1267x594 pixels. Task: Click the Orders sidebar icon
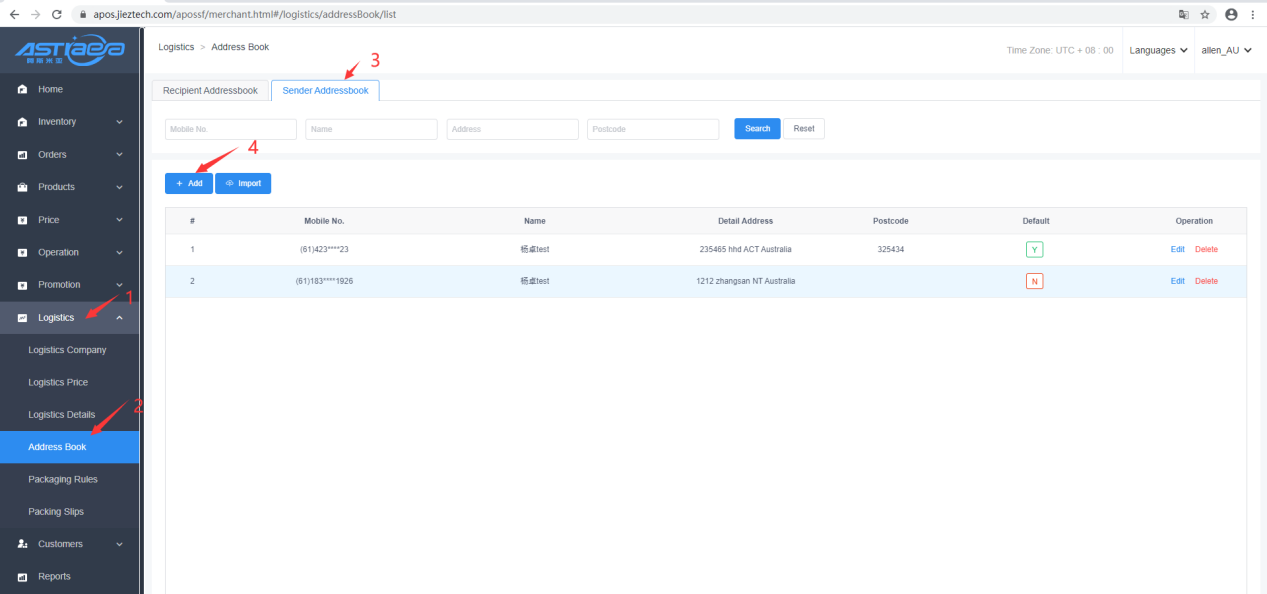pyautogui.click(x=22, y=155)
